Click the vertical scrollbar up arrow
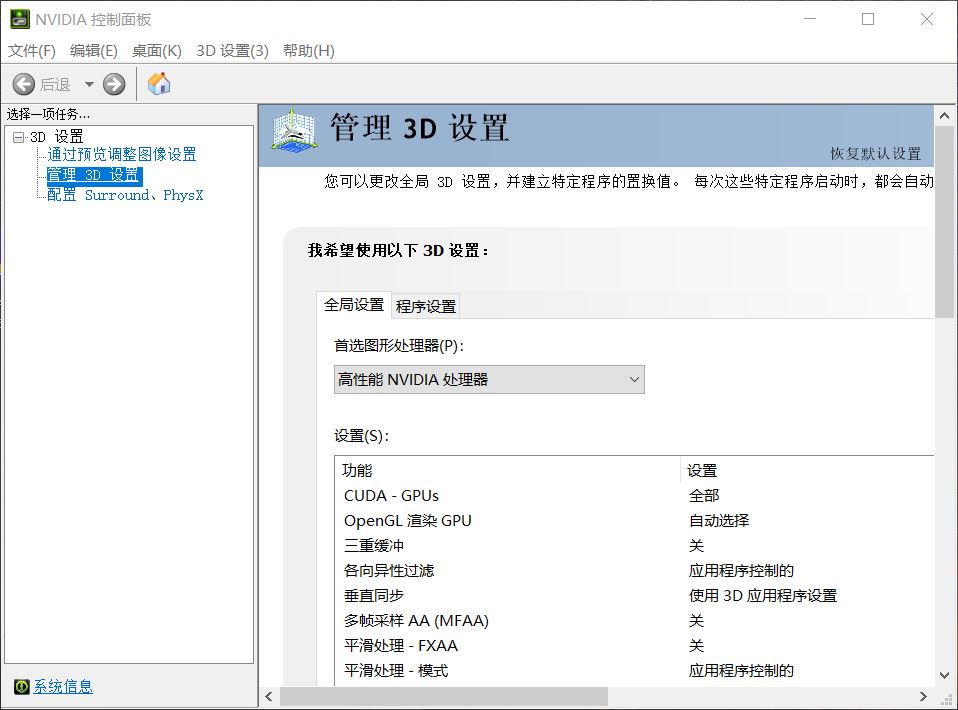 point(945,115)
